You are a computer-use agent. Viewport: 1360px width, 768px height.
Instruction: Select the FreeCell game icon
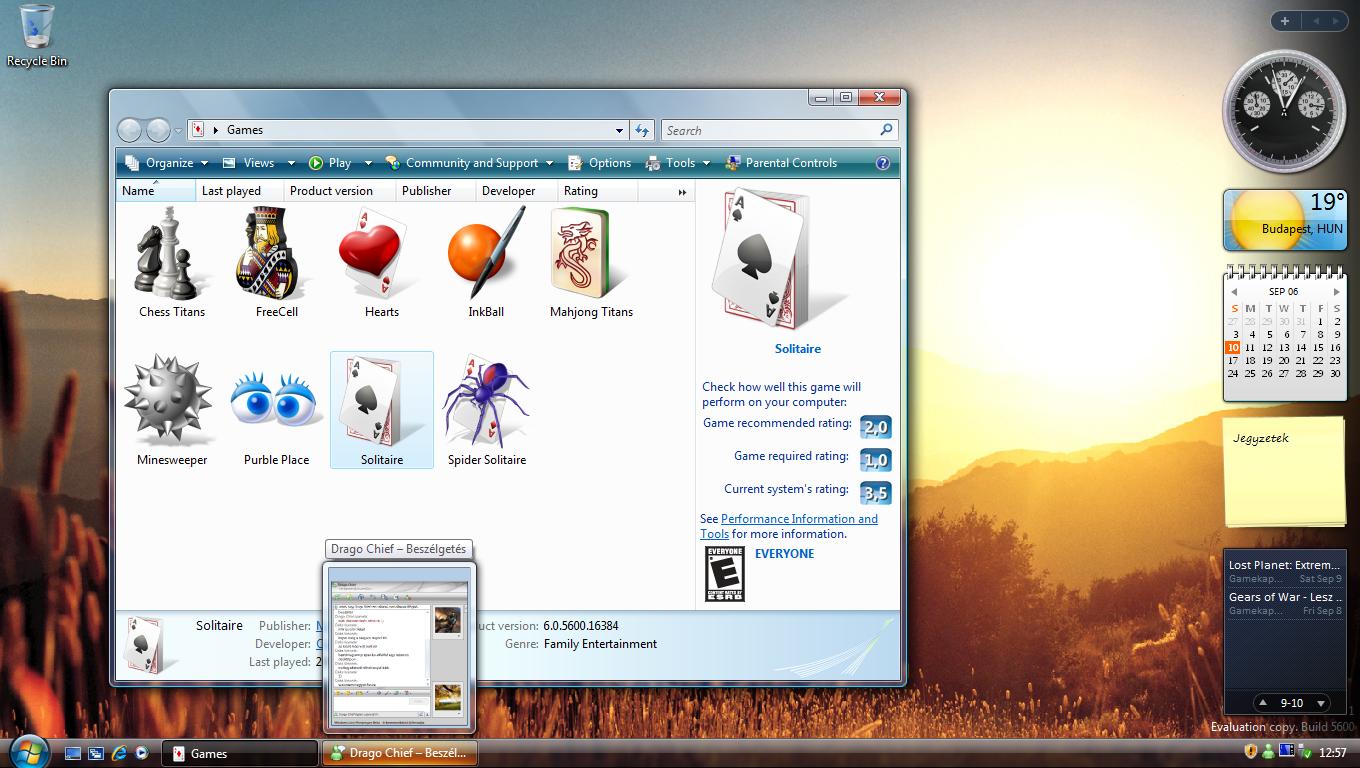[x=277, y=263]
